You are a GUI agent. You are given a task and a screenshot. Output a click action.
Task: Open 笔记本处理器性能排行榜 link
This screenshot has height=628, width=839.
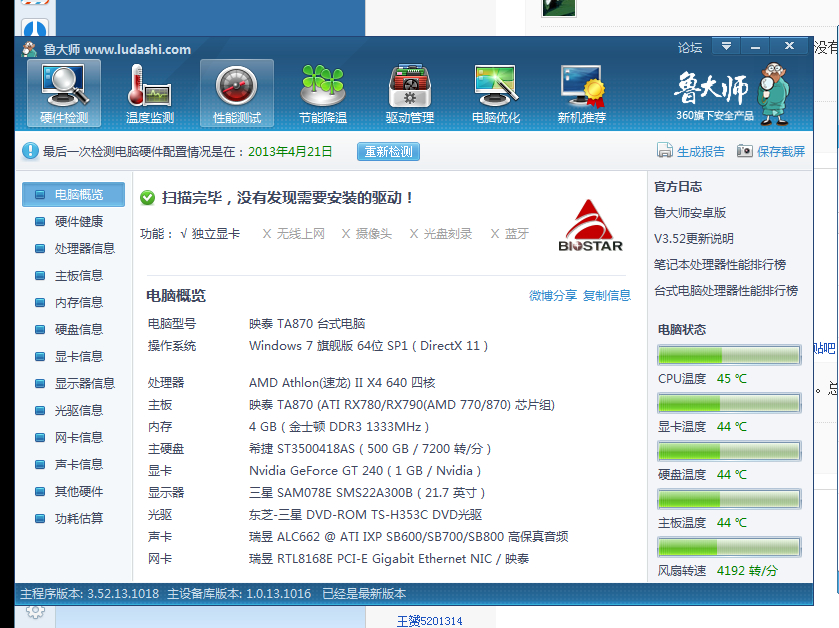coord(720,264)
